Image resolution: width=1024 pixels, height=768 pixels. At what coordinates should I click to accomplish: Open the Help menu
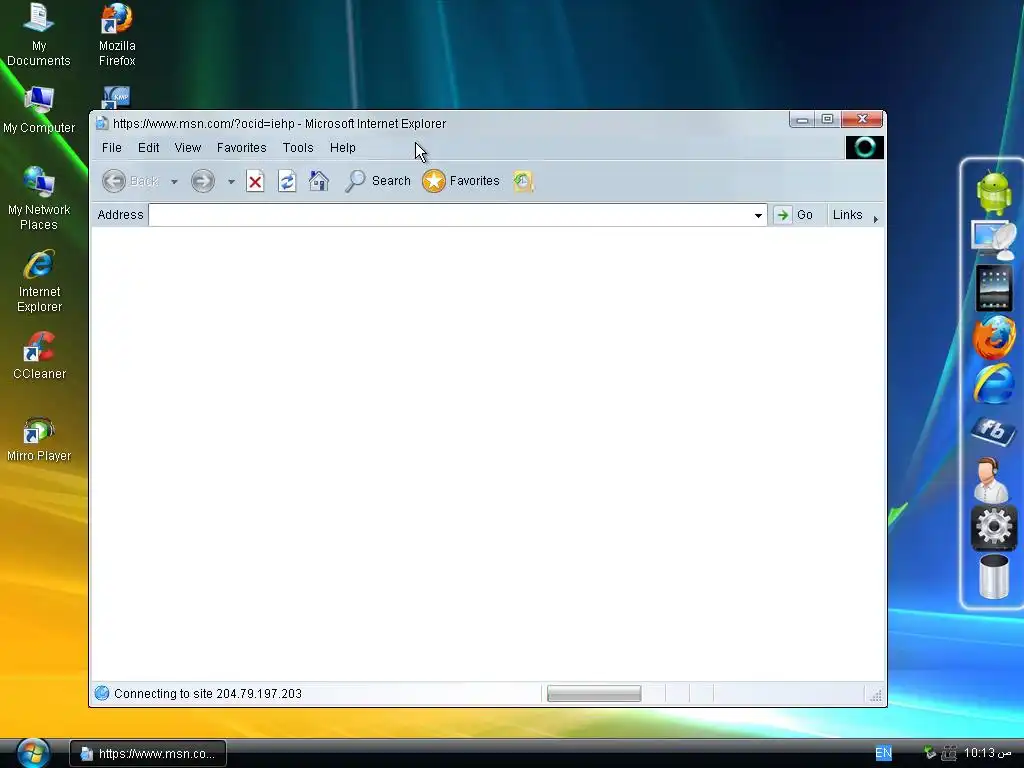tap(342, 148)
